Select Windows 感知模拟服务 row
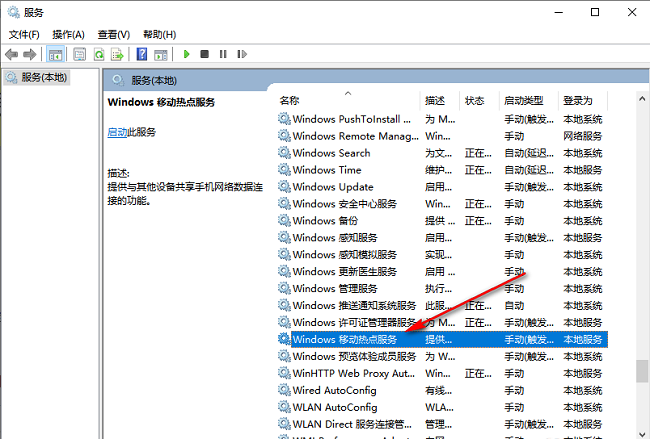Screen dimensions: 650x439 442,255
